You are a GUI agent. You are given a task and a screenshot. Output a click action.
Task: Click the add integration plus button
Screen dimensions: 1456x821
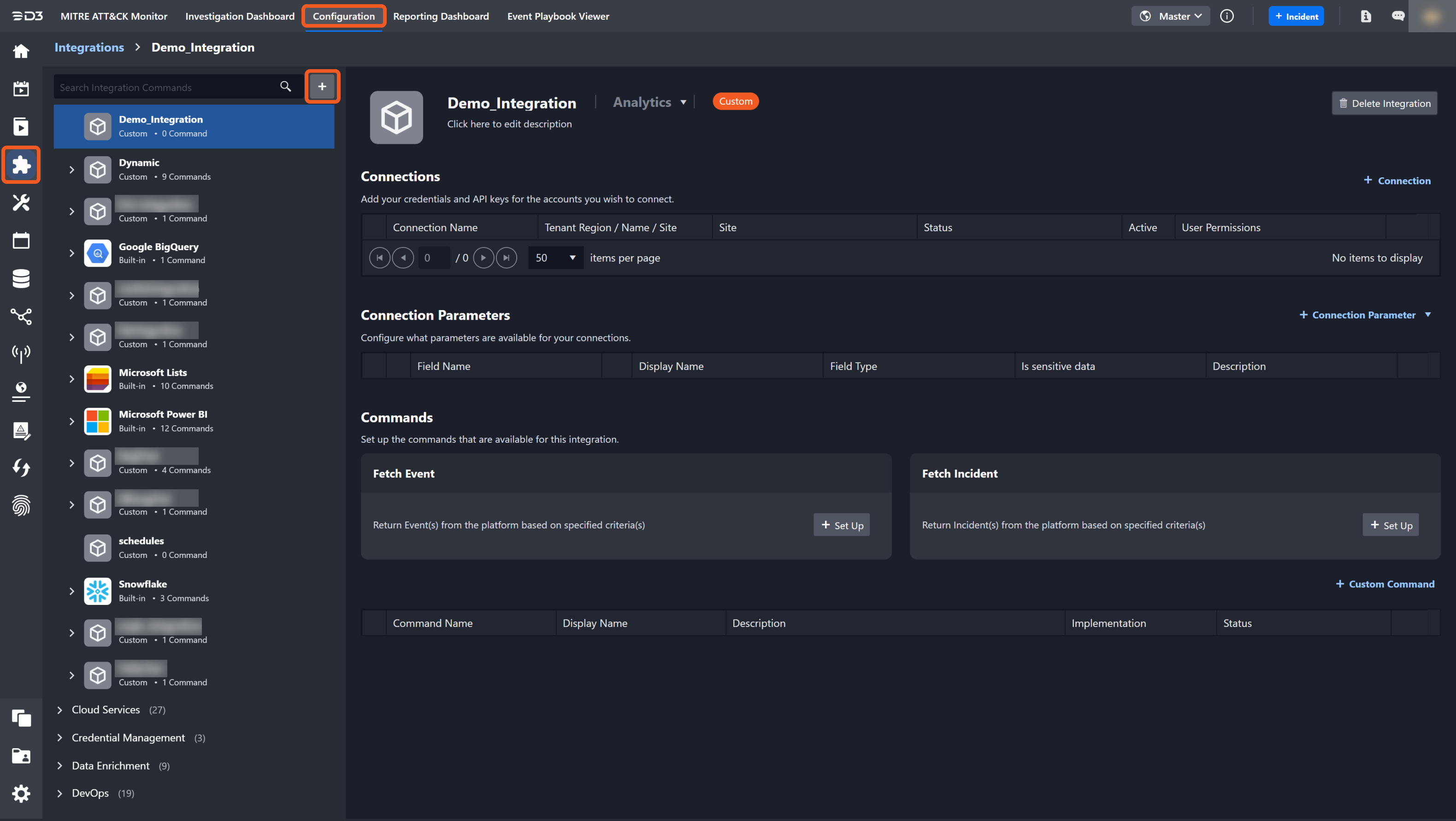coord(322,87)
